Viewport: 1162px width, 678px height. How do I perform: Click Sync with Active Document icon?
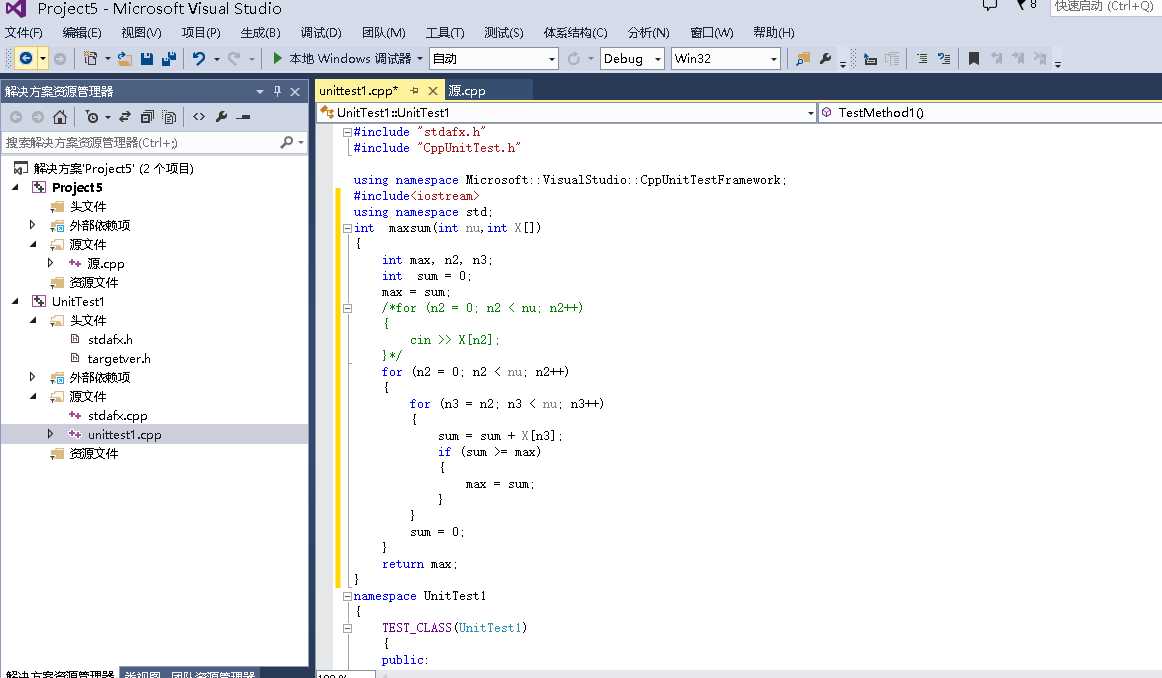pos(124,117)
